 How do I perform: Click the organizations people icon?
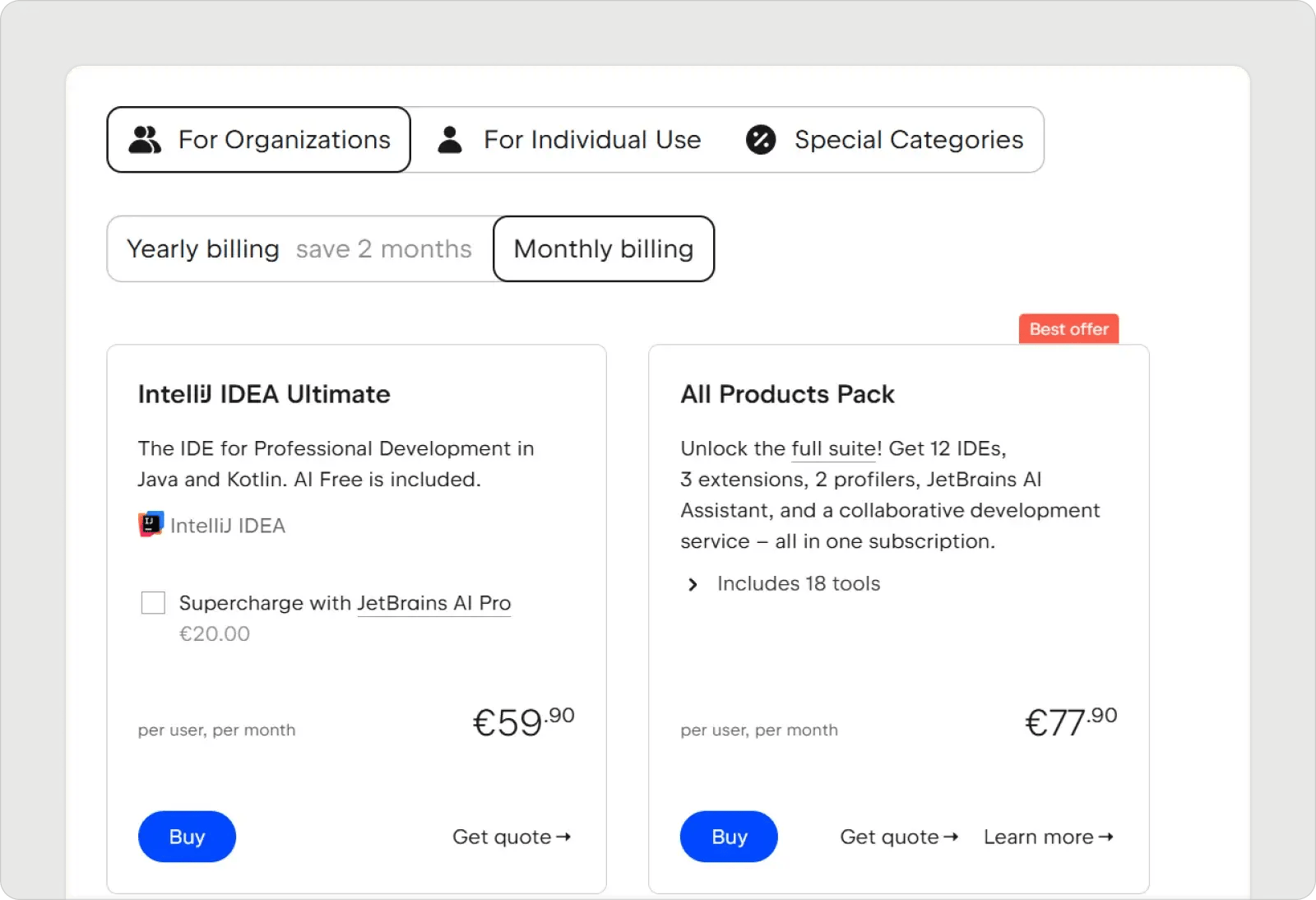145,140
